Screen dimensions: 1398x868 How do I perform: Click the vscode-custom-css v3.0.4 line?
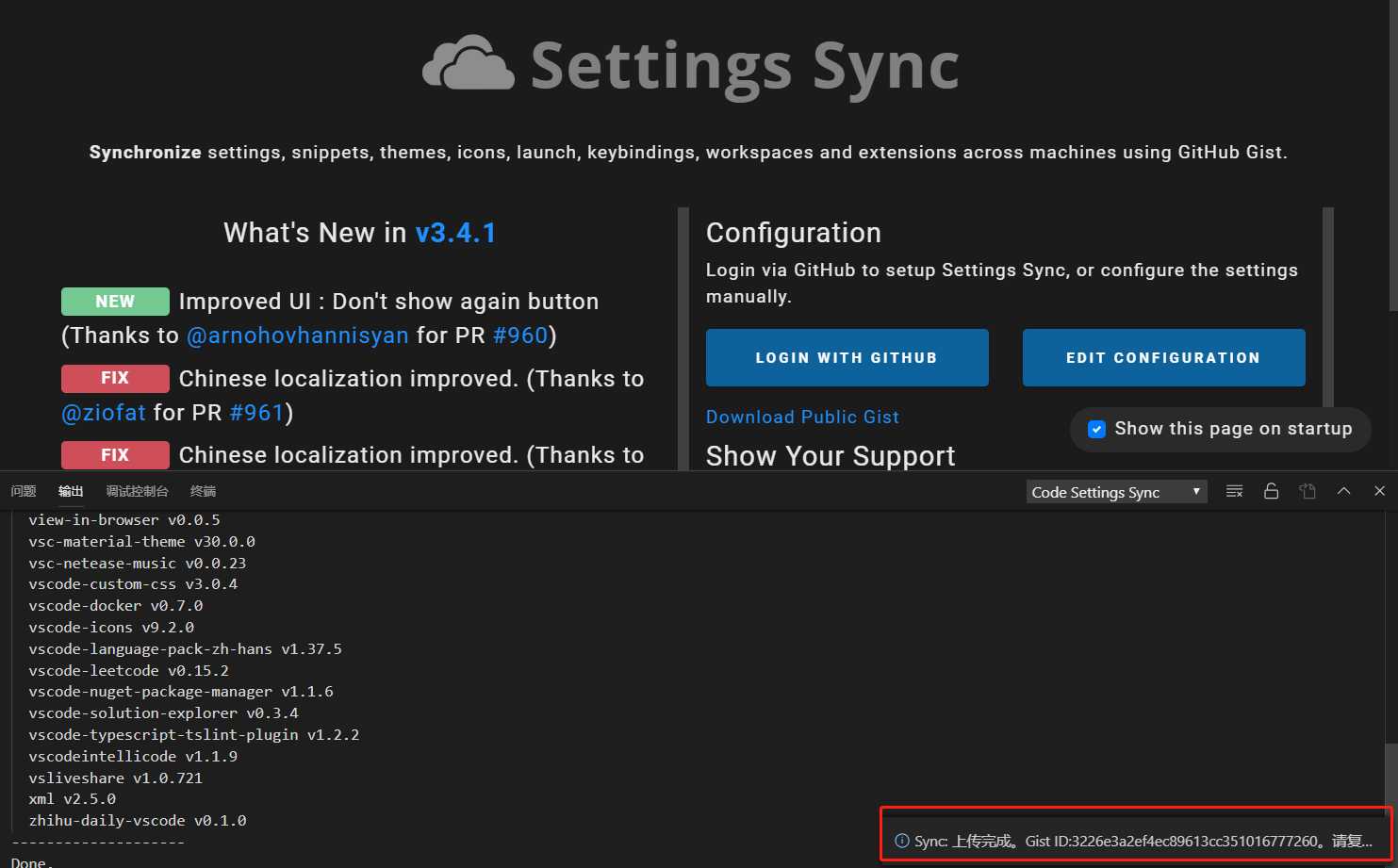133,583
